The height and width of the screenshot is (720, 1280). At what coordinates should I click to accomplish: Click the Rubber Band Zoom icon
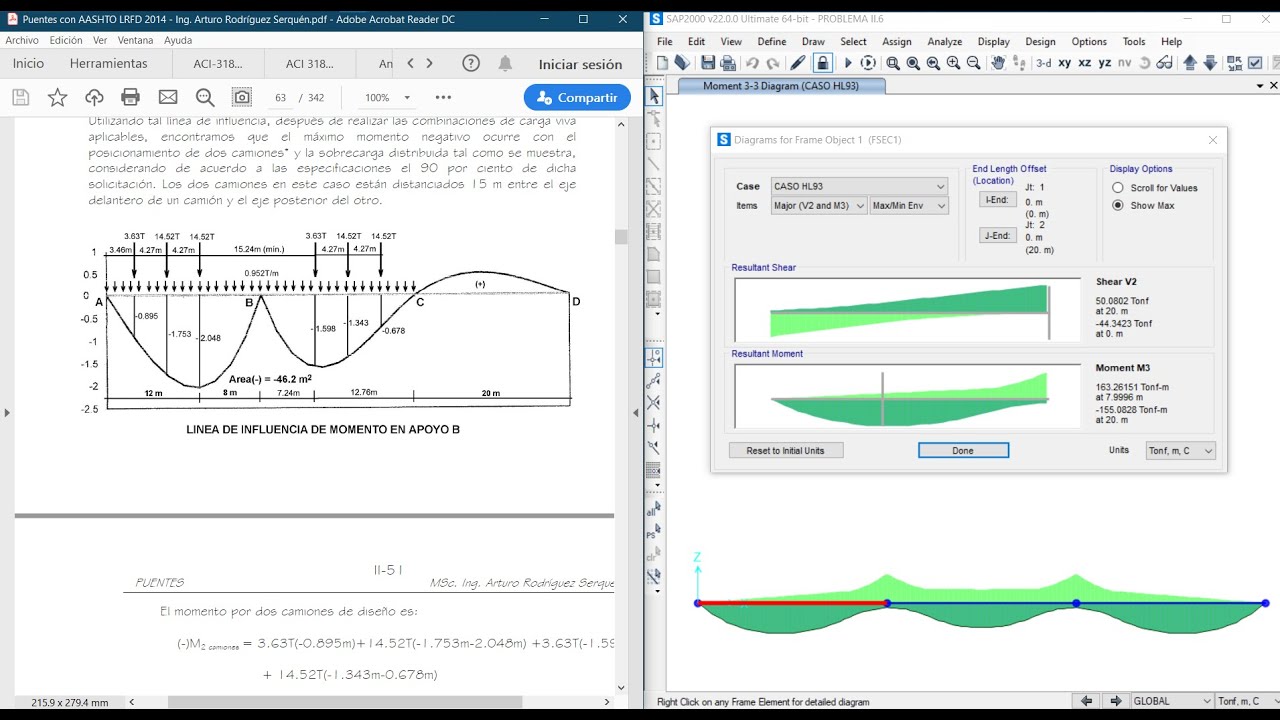(x=893, y=63)
